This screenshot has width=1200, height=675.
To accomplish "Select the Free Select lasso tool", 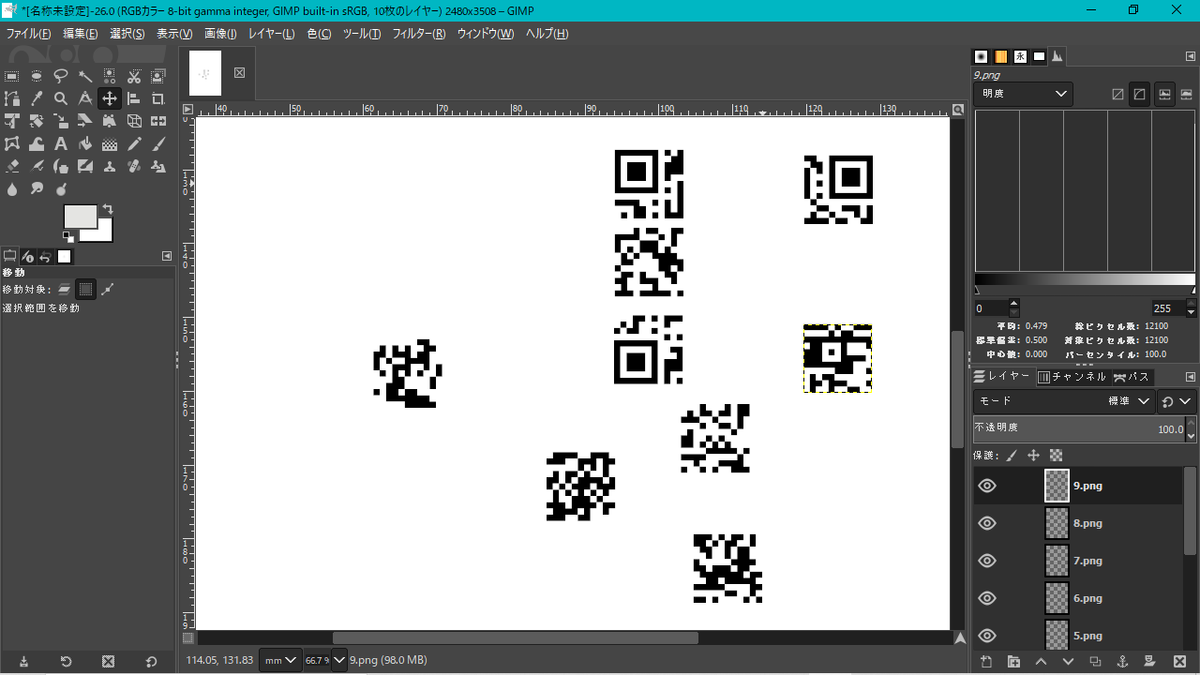I will [61, 76].
